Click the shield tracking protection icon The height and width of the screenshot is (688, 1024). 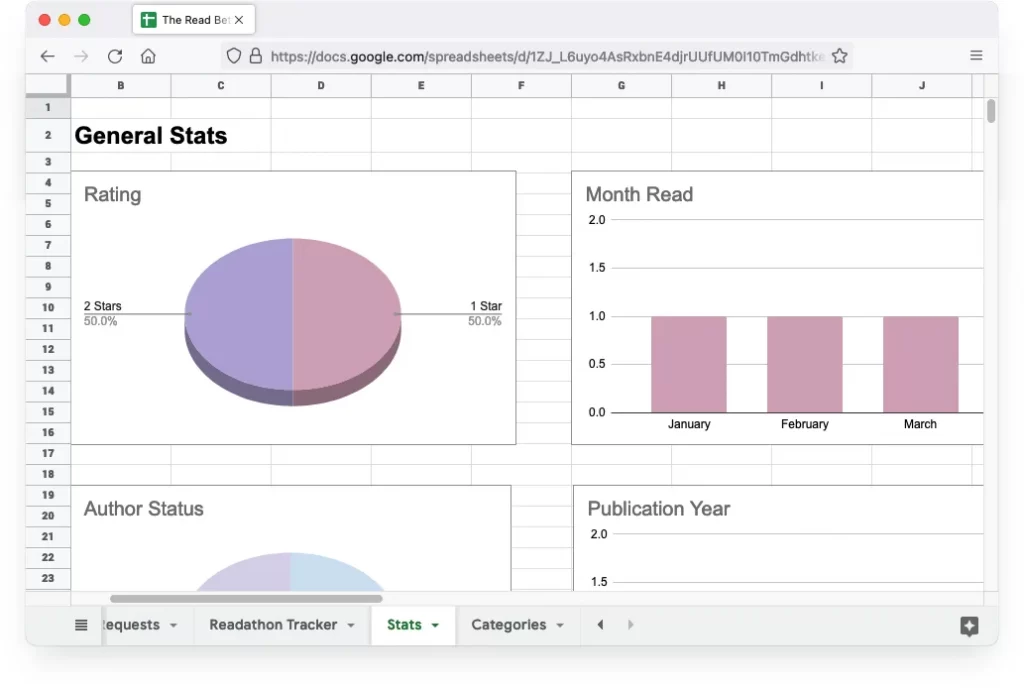tap(233, 56)
